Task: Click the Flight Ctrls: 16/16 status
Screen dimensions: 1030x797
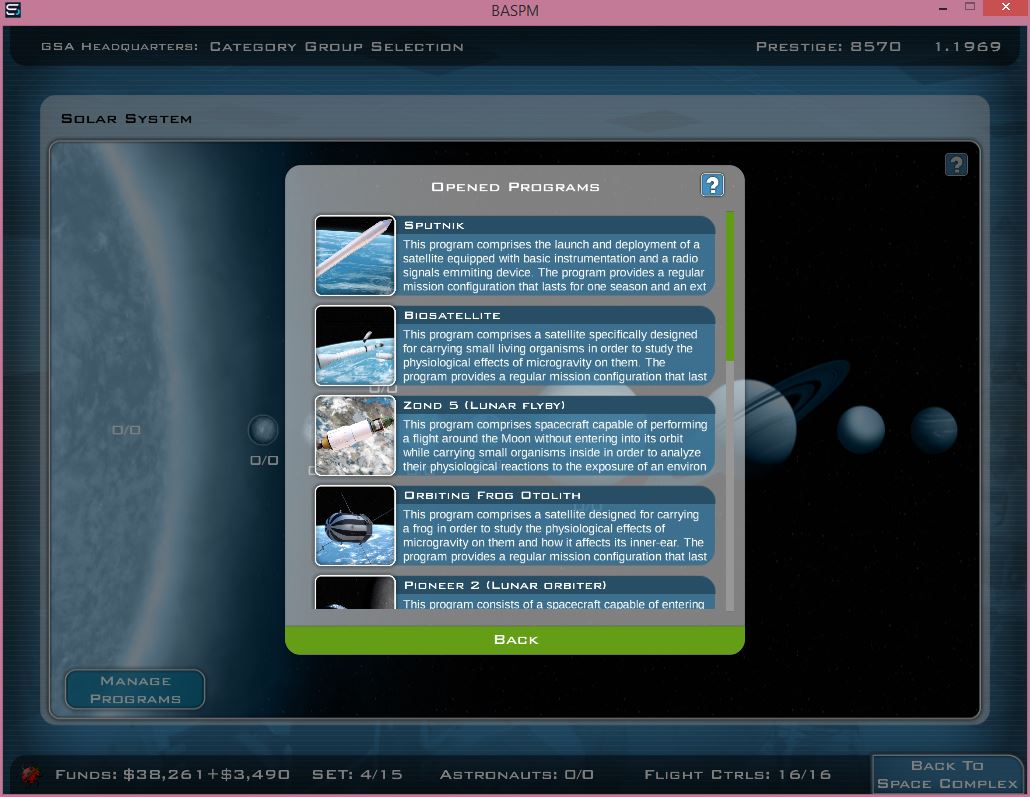Action: pos(737,775)
